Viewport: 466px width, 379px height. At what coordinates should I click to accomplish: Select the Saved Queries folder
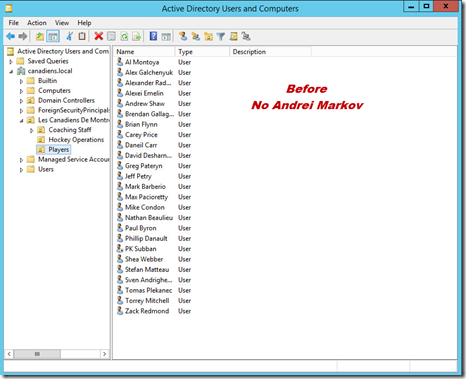click(x=48, y=61)
